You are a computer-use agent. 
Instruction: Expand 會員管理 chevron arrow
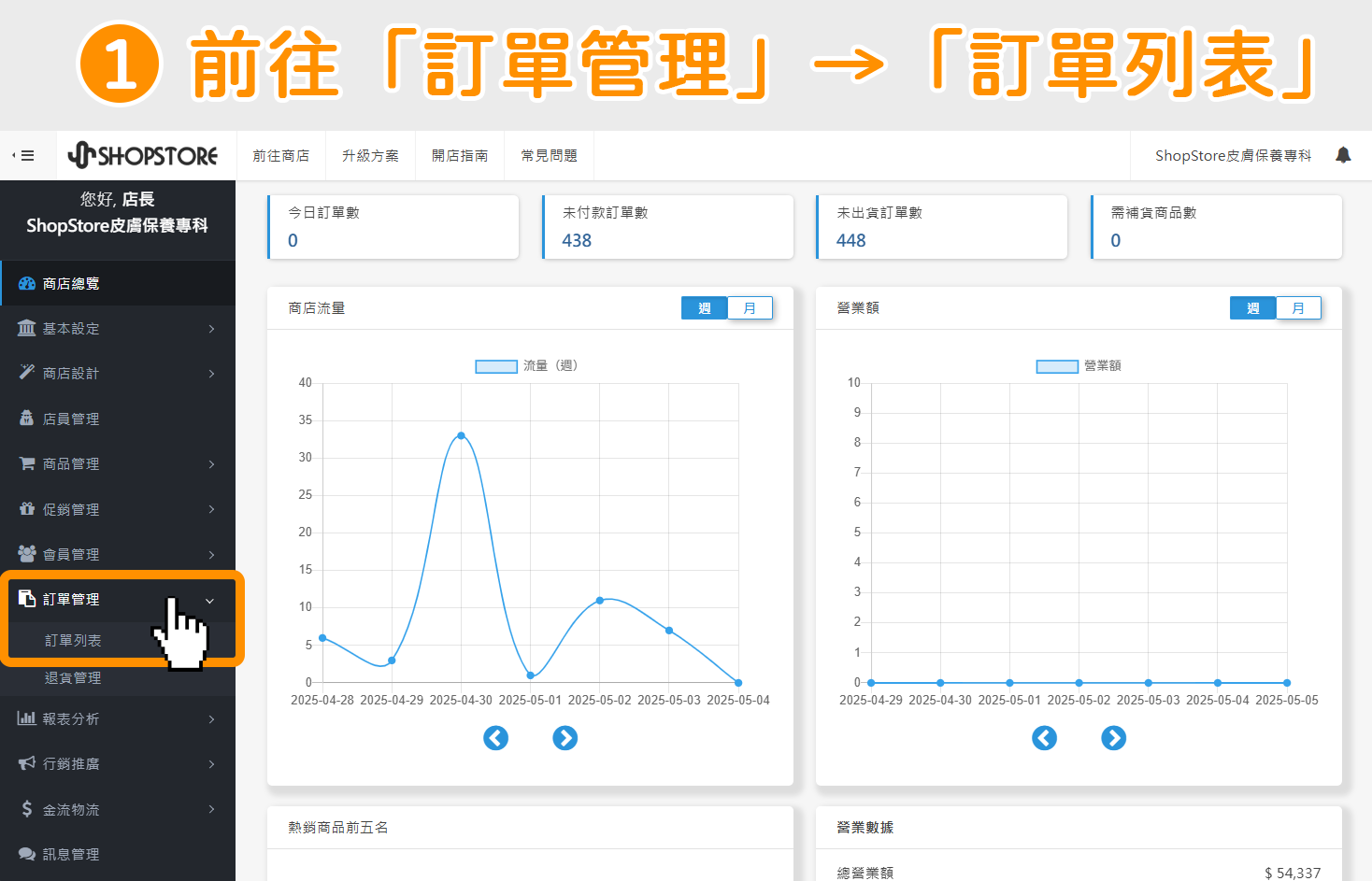point(212,554)
